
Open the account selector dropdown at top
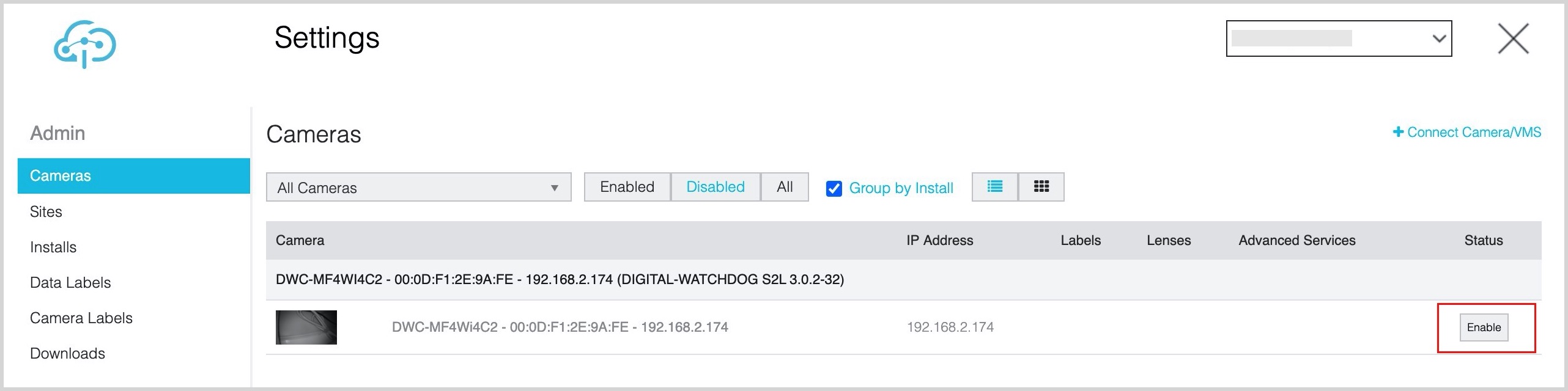pyautogui.click(x=1339, y=38)
